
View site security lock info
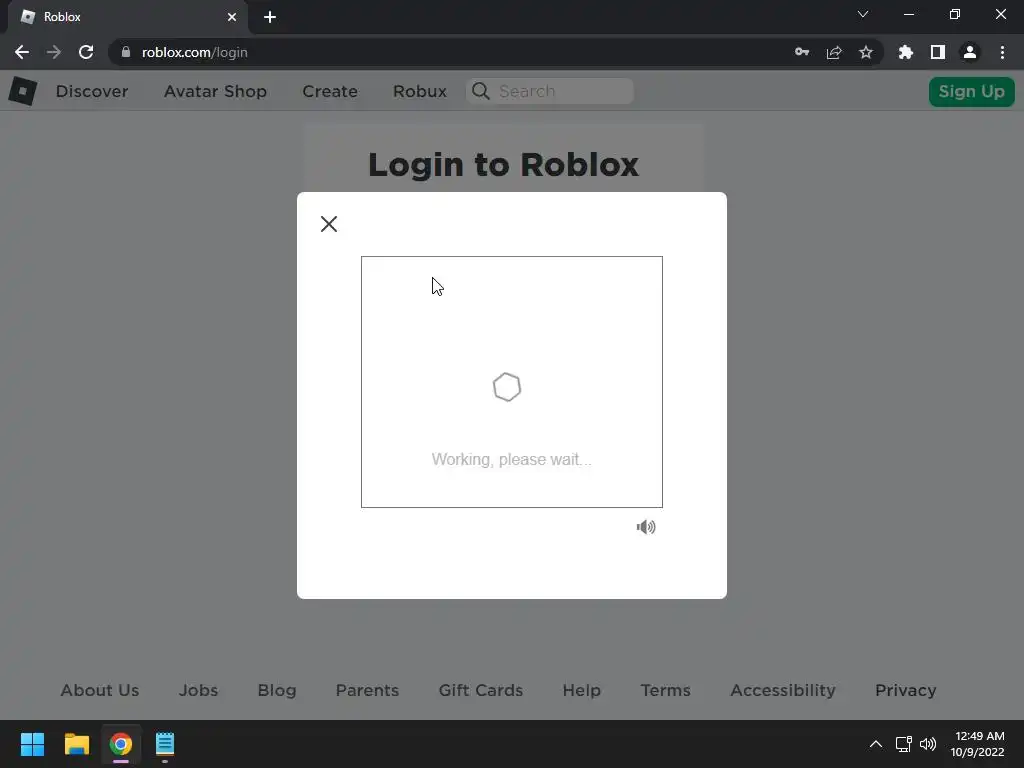pos(126,52)
